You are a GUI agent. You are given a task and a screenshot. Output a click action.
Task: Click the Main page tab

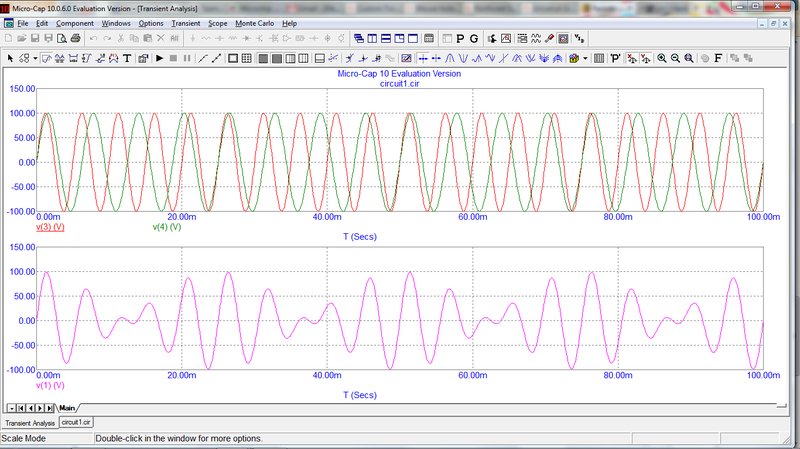[x=67, y=408]
